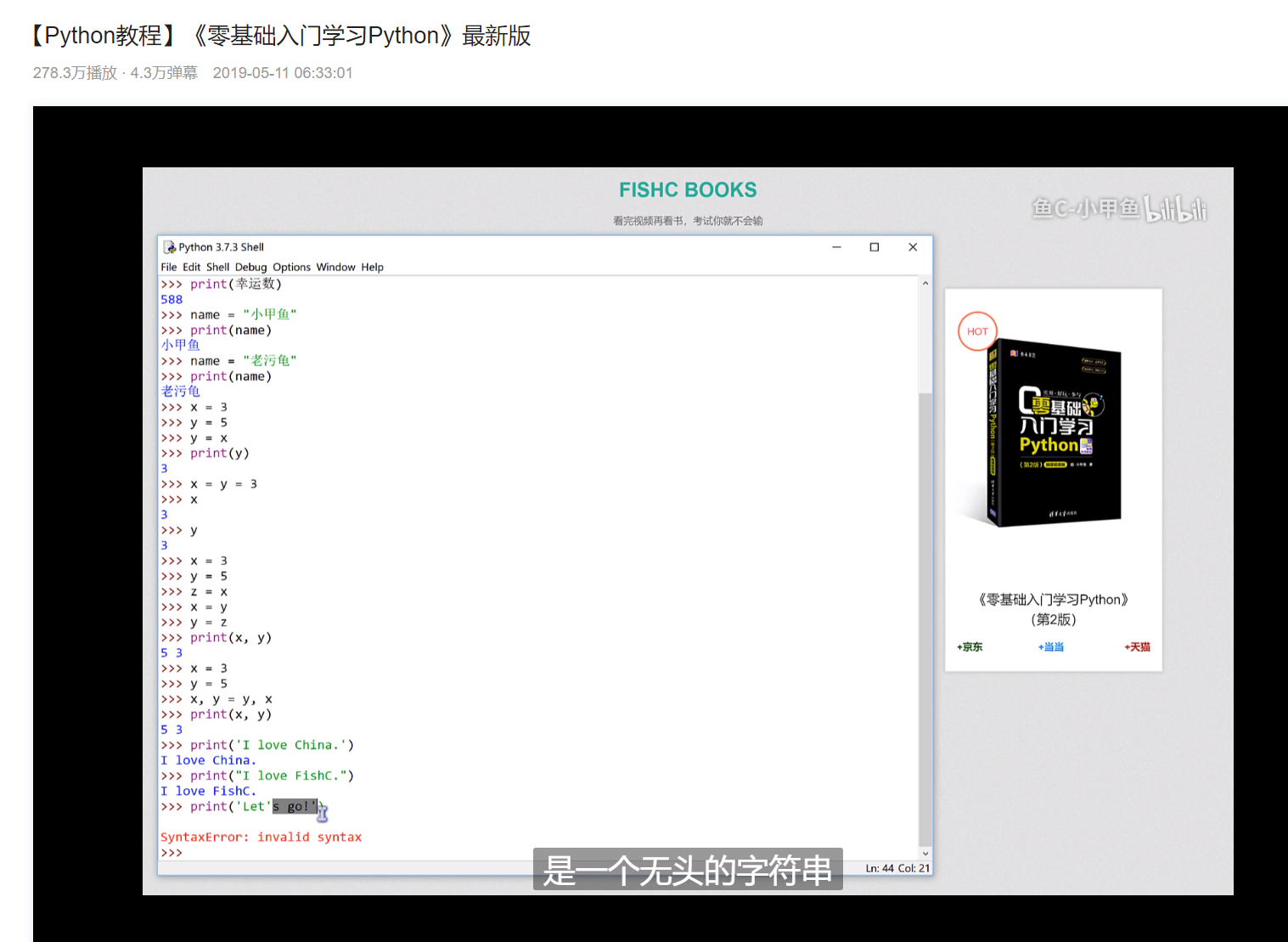Maximize the Python 3.7.3 Shell window

875,247
